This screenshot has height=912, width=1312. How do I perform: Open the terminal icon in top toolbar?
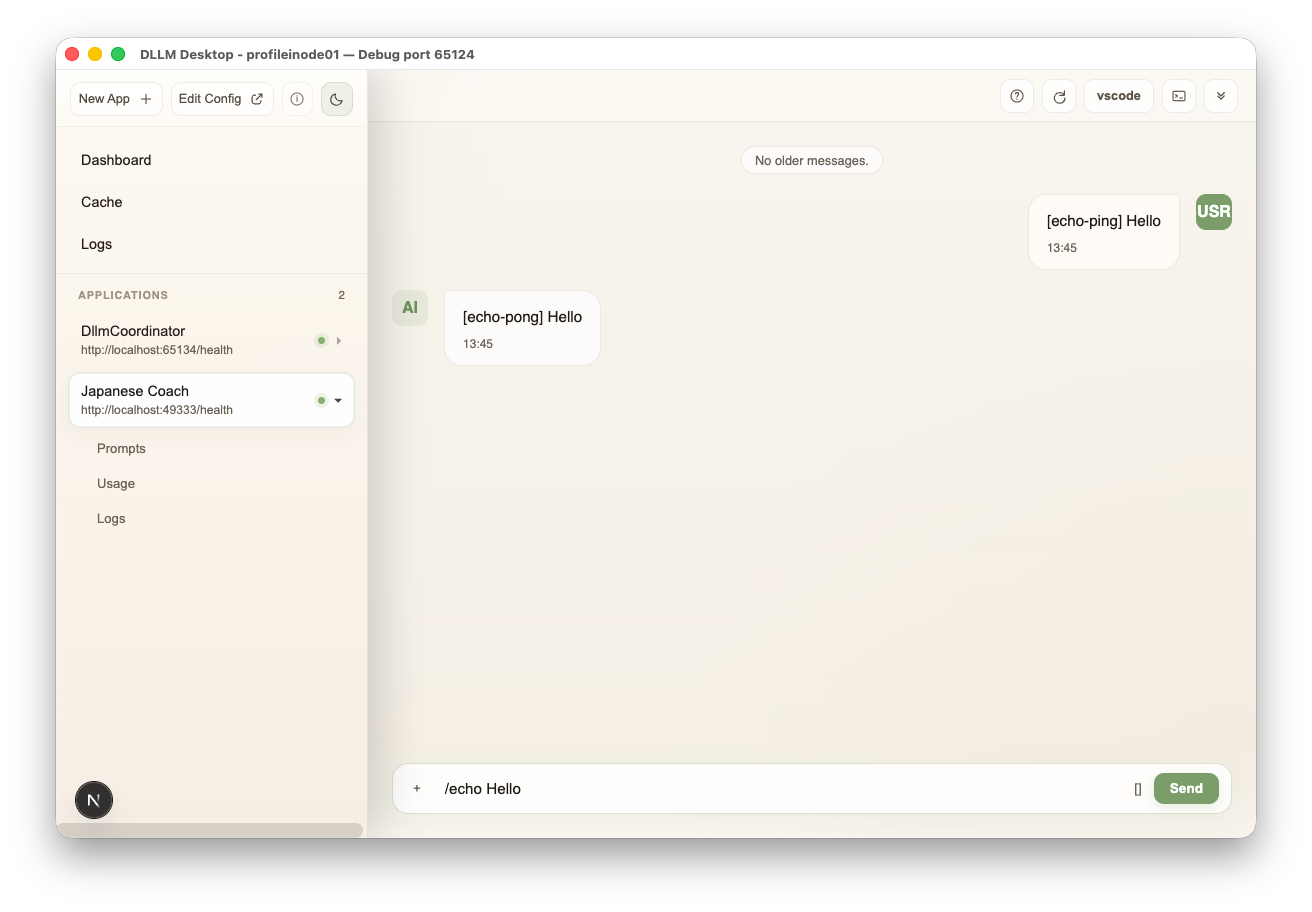pos(1179,96)
